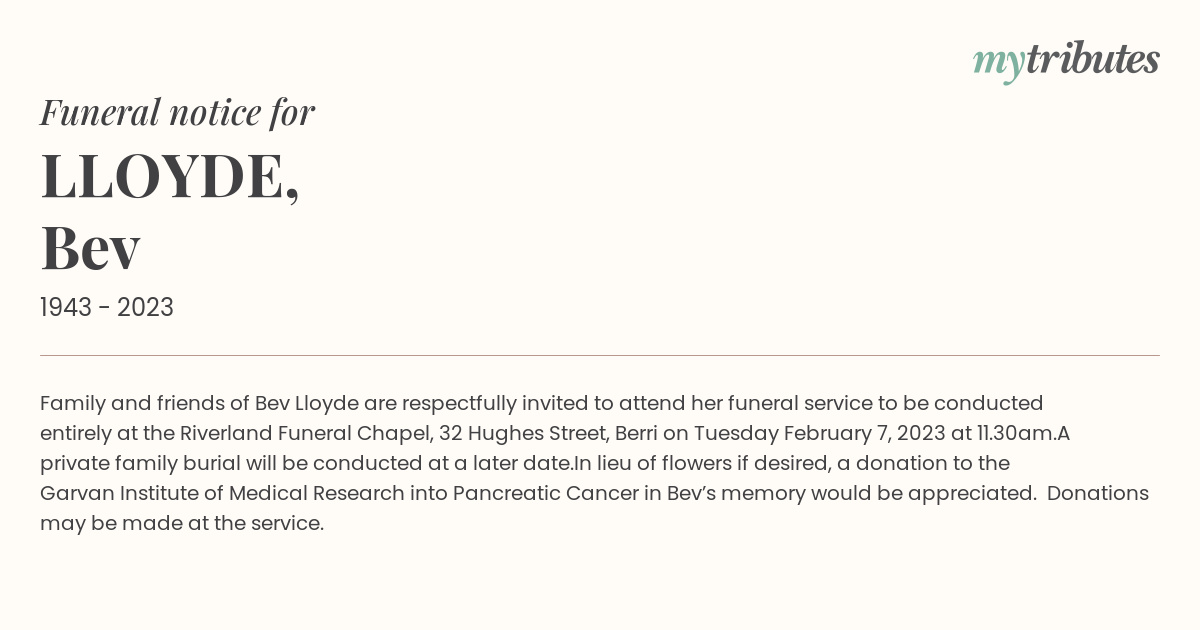
Task: Click the mytributes logo
Action: click(1066, 61)
